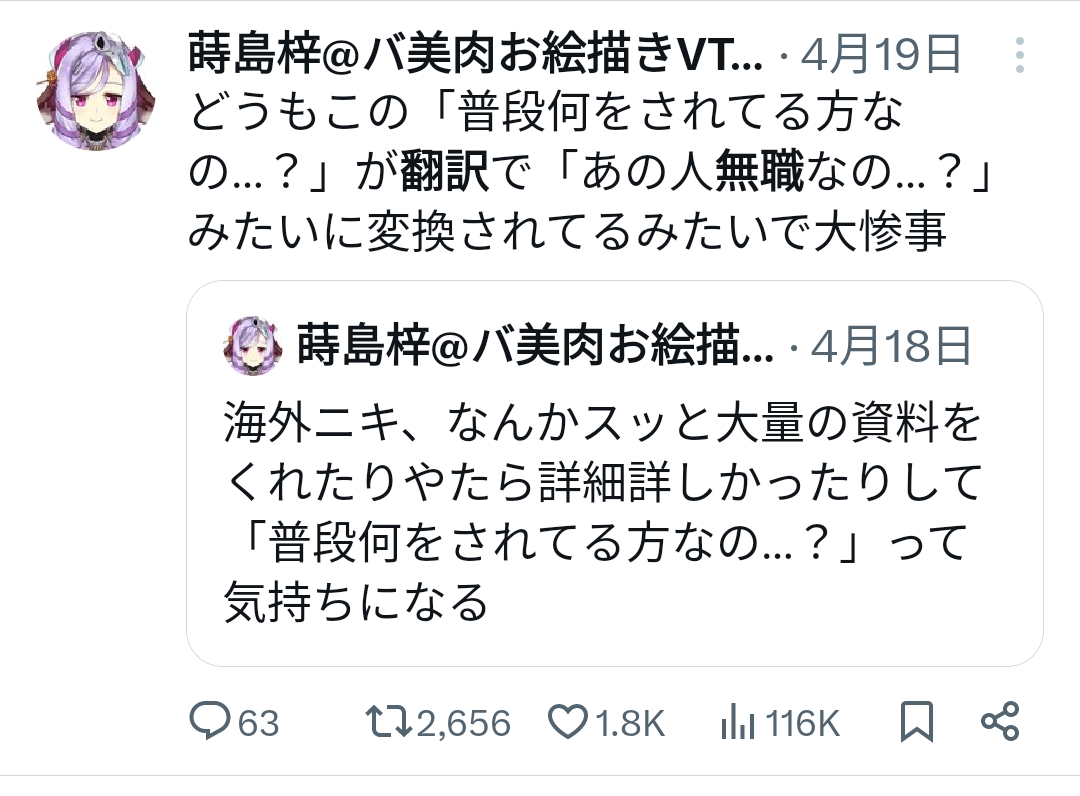Click the 4月19日 post date
Image resolution: width=1080 pixels, height=796 pixels.
(880, 56)
